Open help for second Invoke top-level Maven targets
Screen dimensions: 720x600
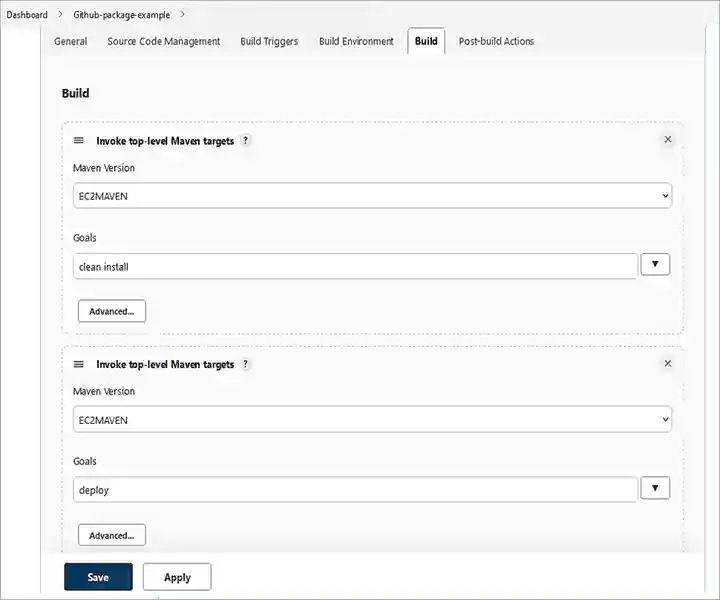coord(246,365)
